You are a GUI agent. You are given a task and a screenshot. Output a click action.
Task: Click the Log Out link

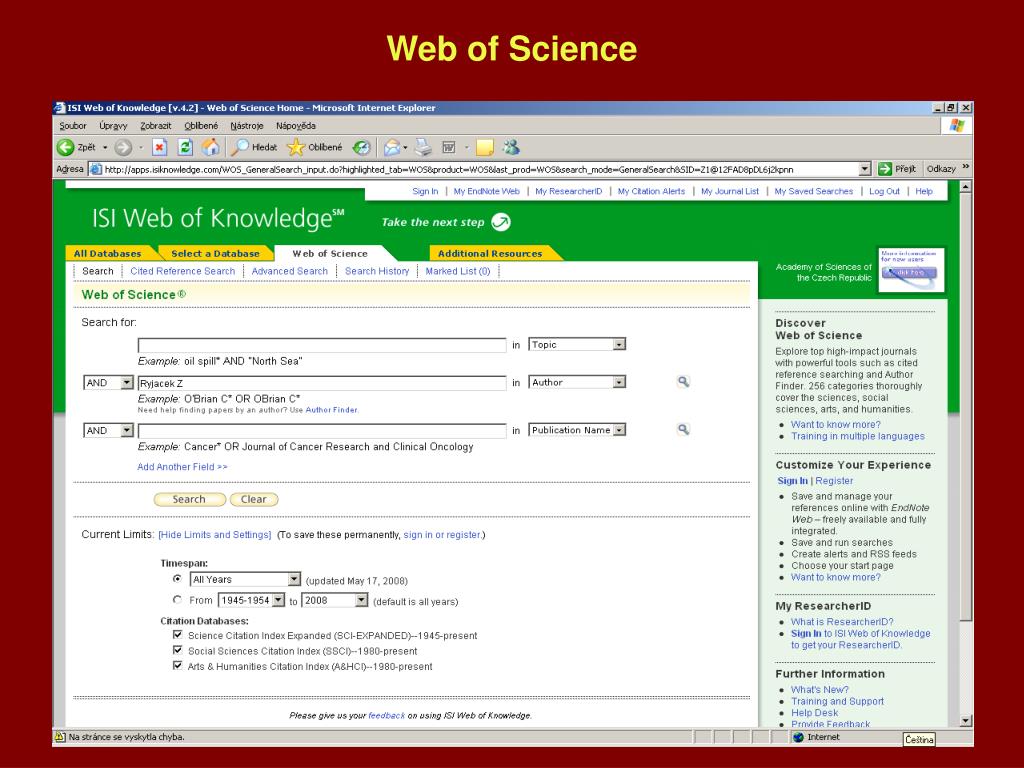pyautogui.click(x=884, y=191)
